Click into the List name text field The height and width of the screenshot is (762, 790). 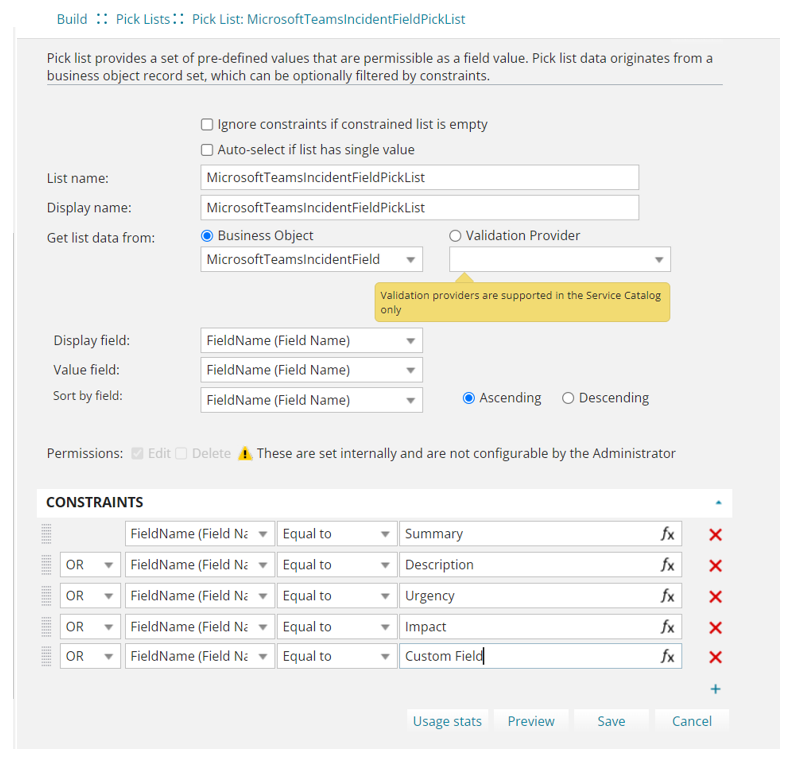pyautogui.click(x=419, y=178)
